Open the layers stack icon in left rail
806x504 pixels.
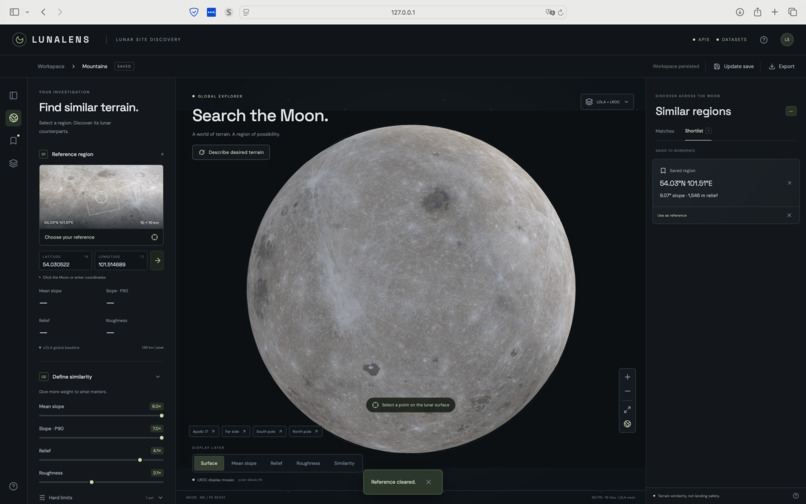click(x=13, y=163)
